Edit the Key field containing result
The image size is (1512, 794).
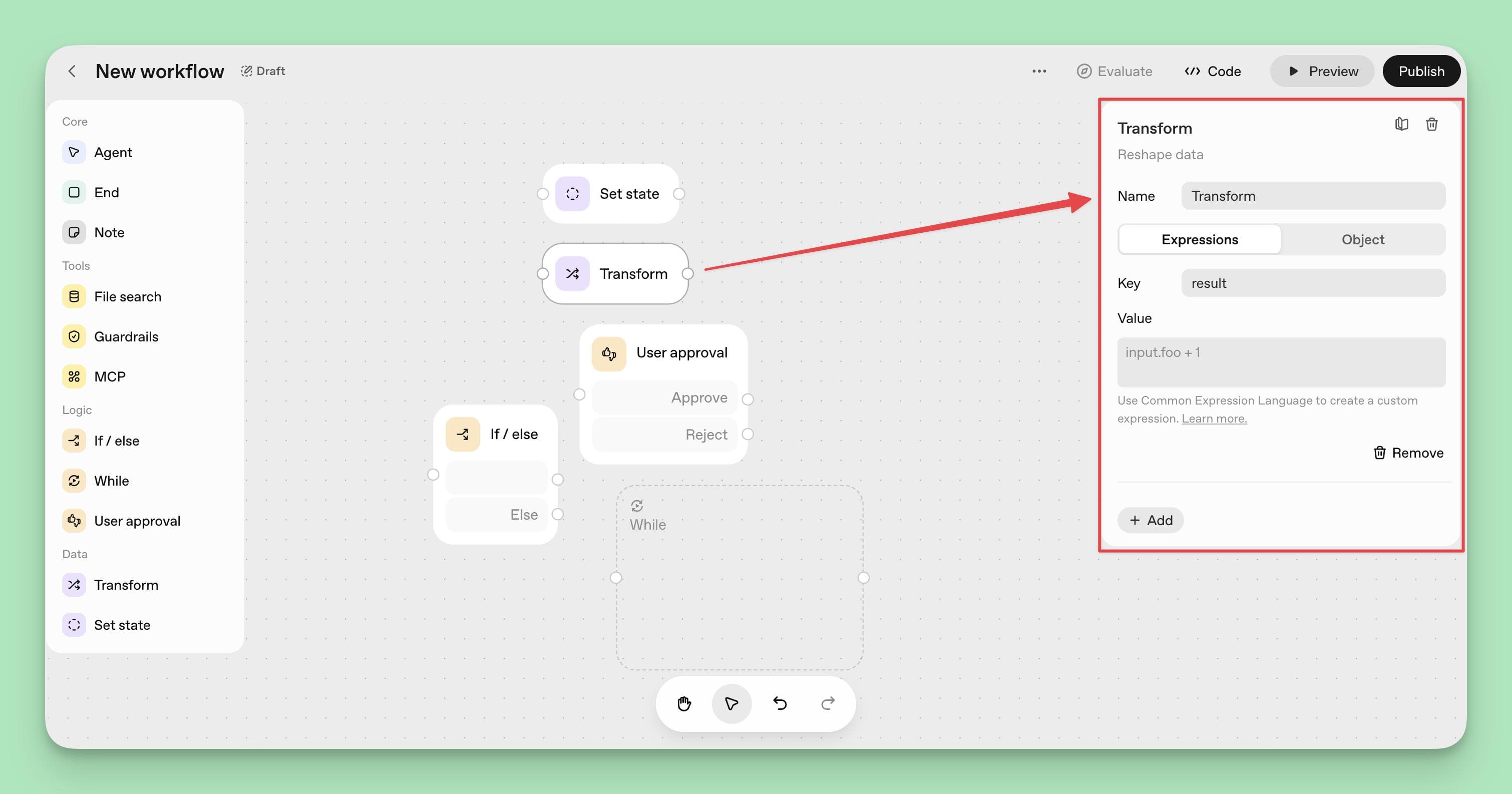tap(1312, 283)
